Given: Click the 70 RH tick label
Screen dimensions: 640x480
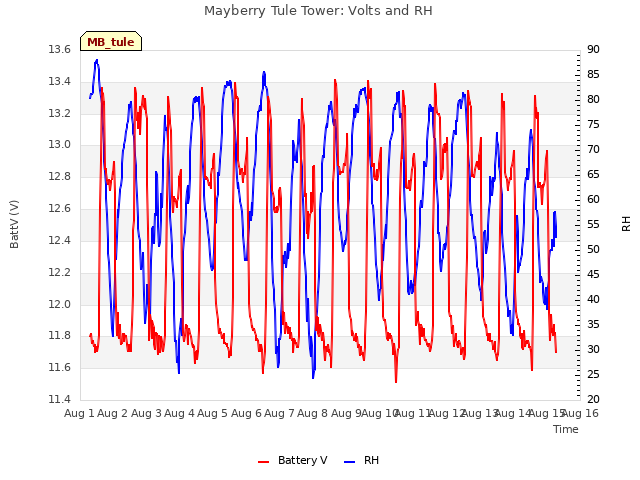Looking at the screenshot, I should click(593, 150).
